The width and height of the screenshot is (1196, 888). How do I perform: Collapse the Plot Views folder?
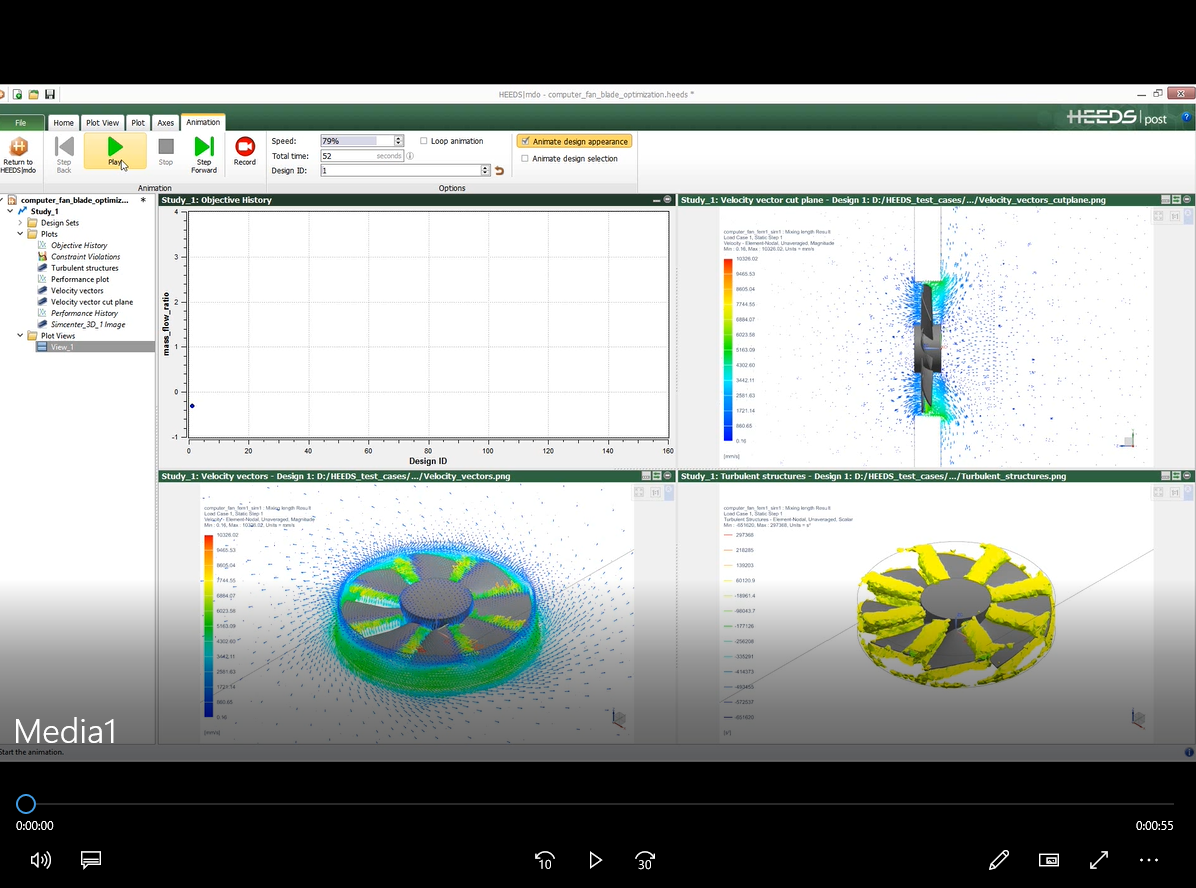tap(21, 336)
